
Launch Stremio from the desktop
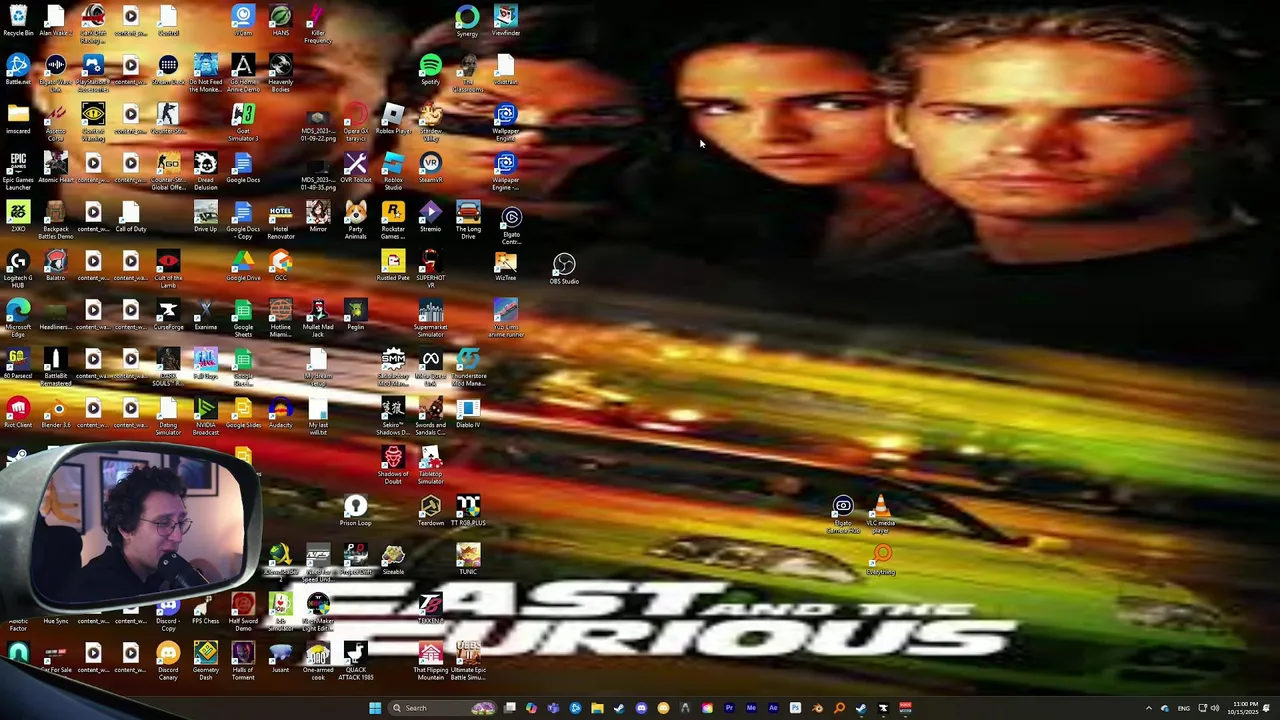[x=430, y=217]
